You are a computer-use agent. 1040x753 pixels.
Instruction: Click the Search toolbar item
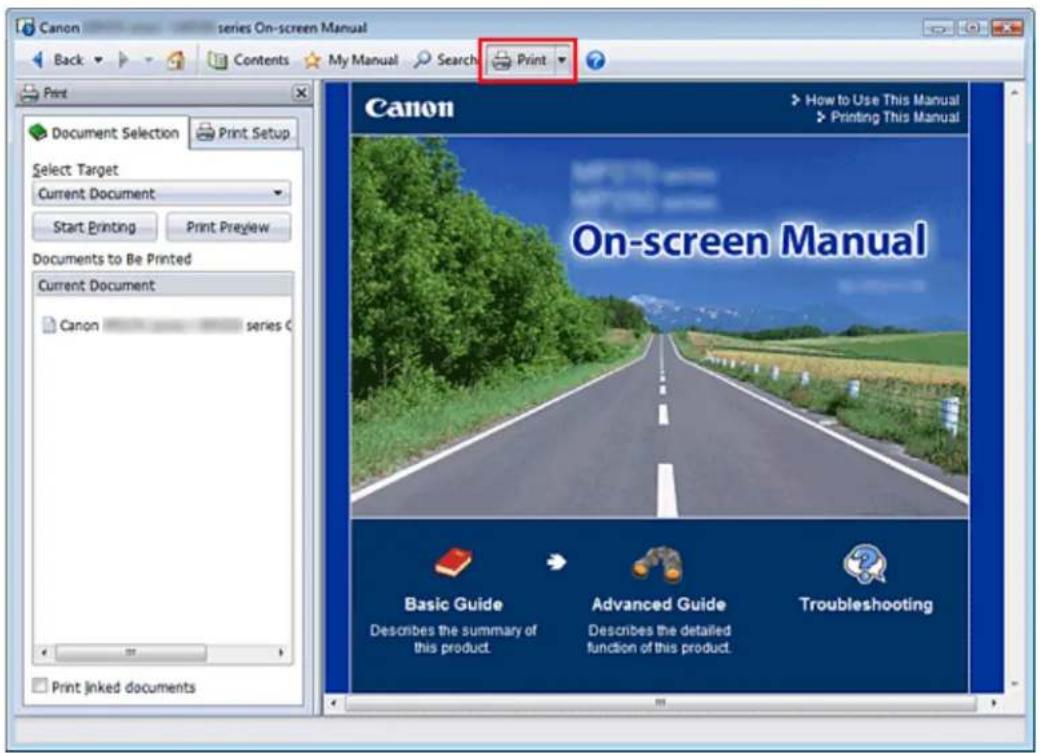(x=444, y=60)
